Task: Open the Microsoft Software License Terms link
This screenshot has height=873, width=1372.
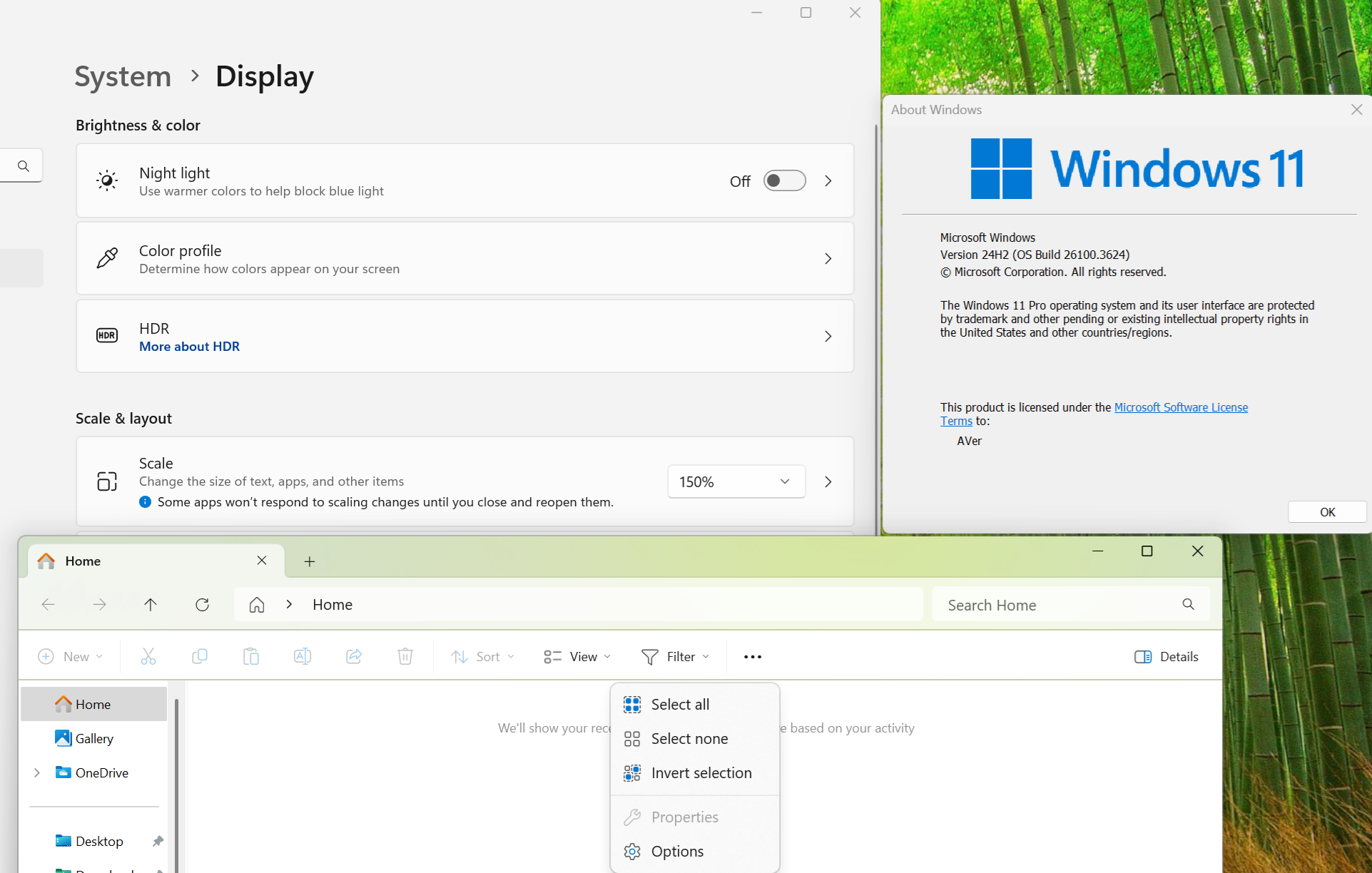Action: click(x=1181, y=407)
